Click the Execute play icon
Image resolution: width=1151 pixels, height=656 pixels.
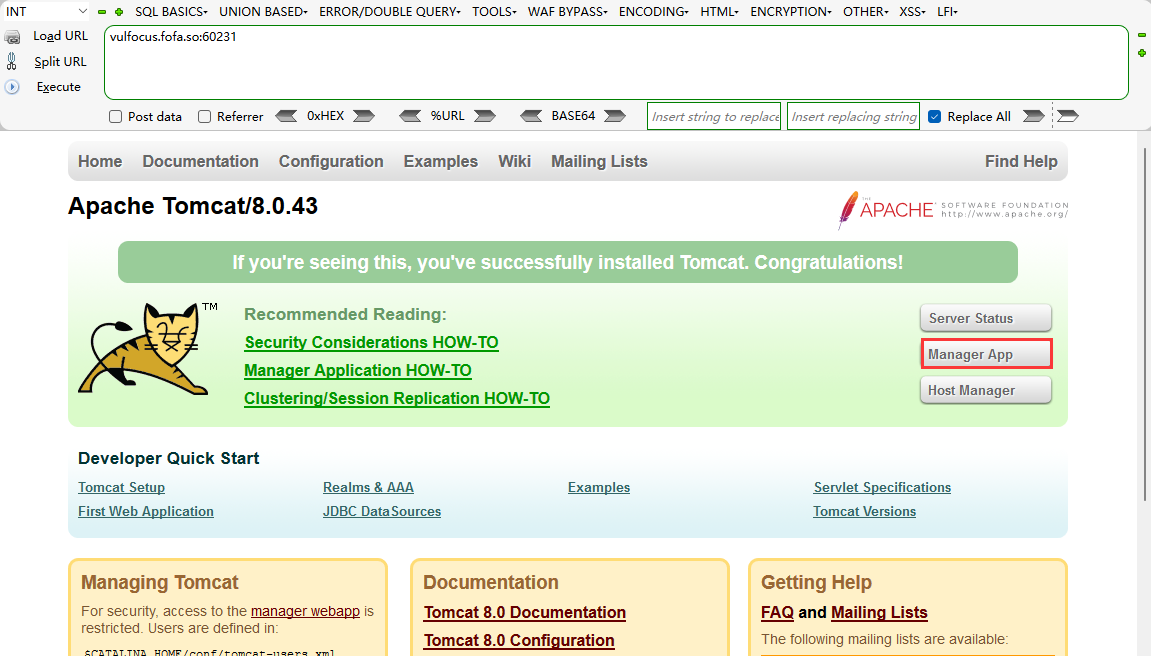(12, 87)
